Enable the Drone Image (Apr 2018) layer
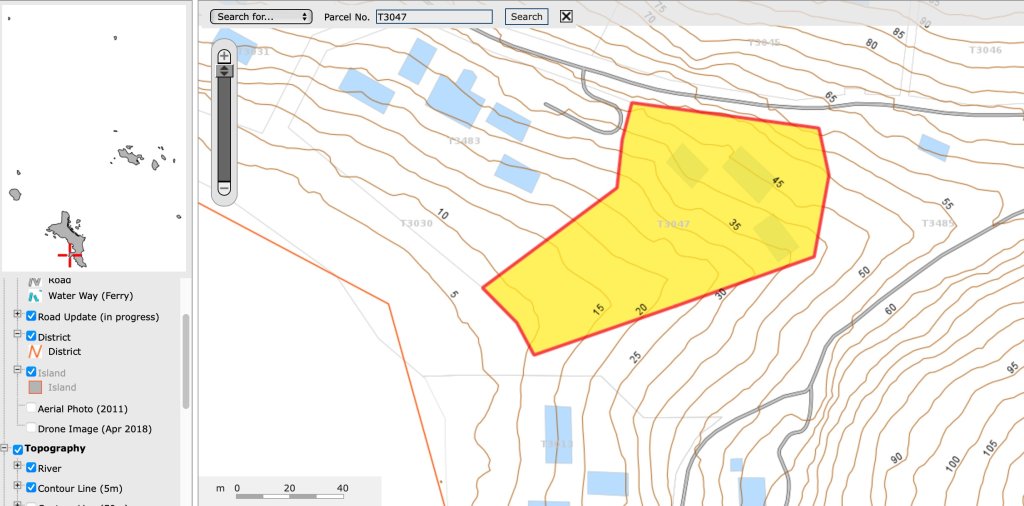 [x=31, y=428]
